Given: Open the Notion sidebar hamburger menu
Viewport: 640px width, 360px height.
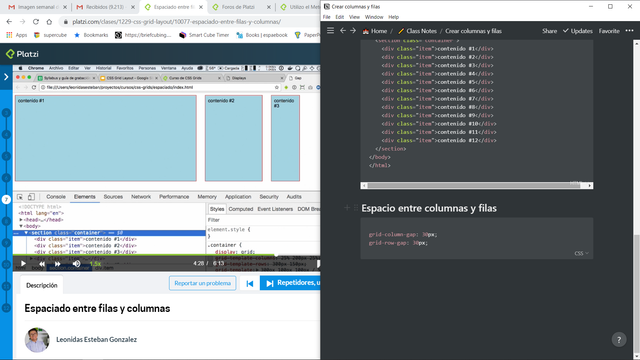Looking at the screenshot, I should point(330,31).
